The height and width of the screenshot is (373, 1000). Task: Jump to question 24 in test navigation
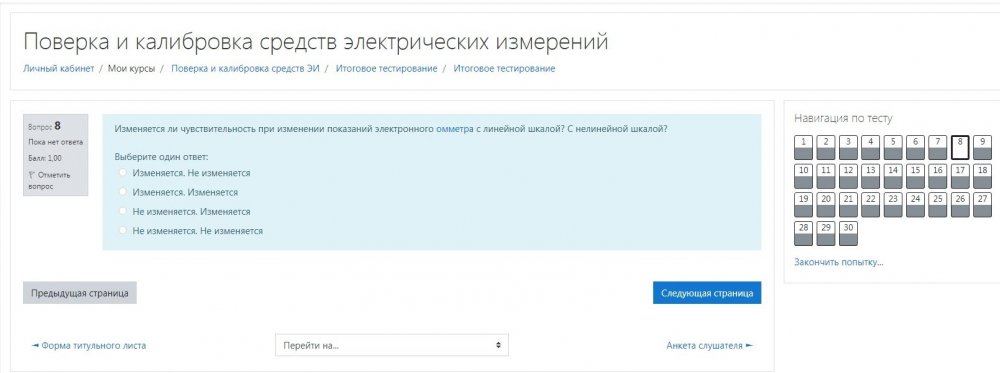pyautogui.click(x=915, y=205)
